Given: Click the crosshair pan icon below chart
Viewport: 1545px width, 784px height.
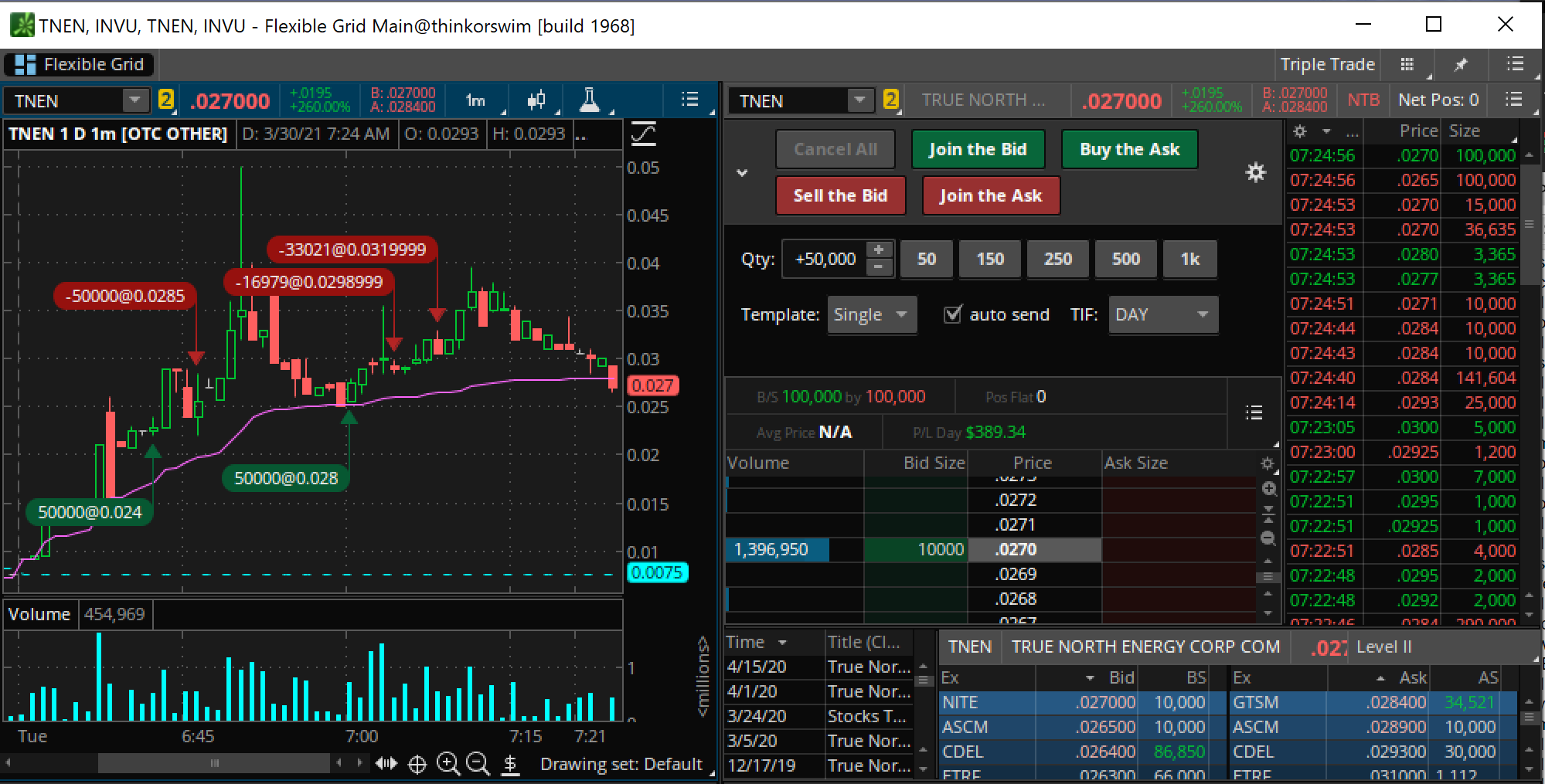Looking at the screenshot, I should (x=417, y=765).
